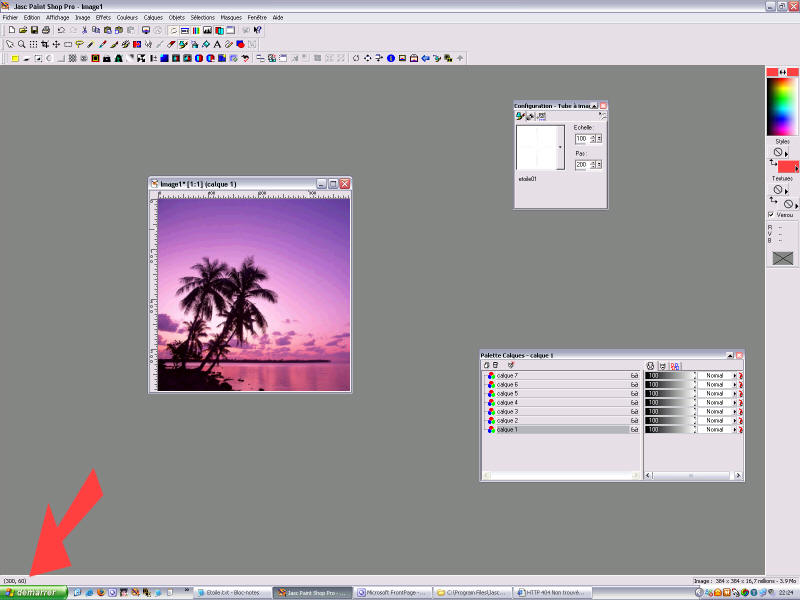Image resolution: width=800 pixels, height=600 pixels.
Task: Select the Text tool letter A
Action: tap(217, 44)
